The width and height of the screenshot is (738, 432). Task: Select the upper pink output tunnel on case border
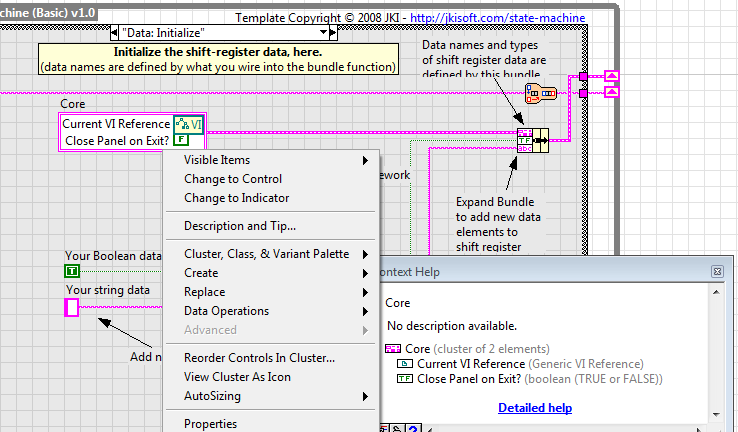583,76
